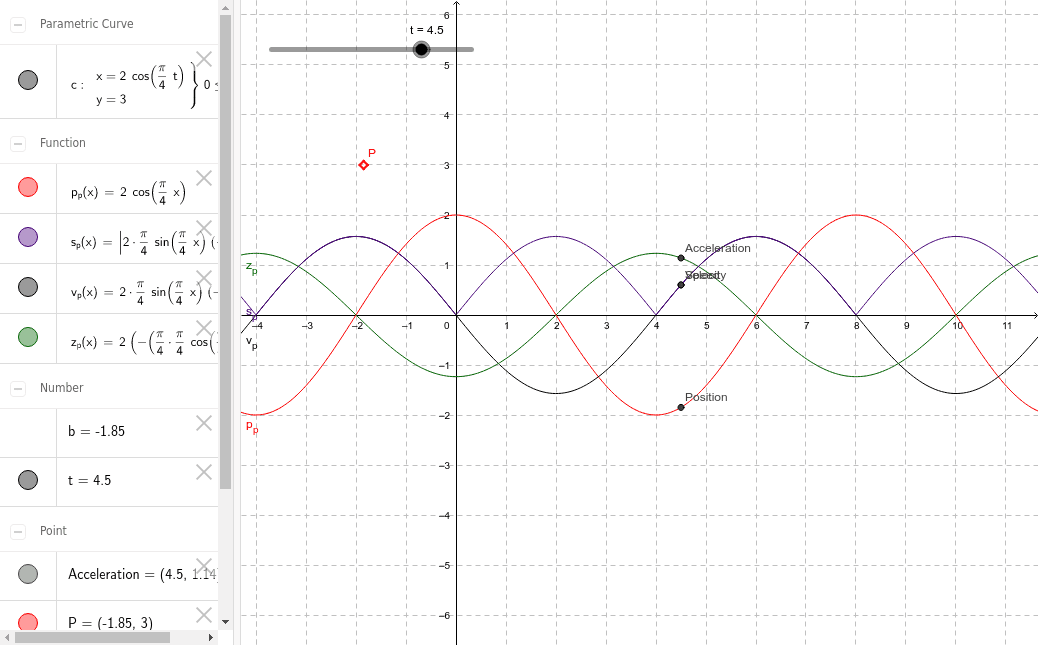The width and height of the screenshot is (1040, 647).
Task: Click the horizontal scrollbar right arrow
Action: [211, 638]
